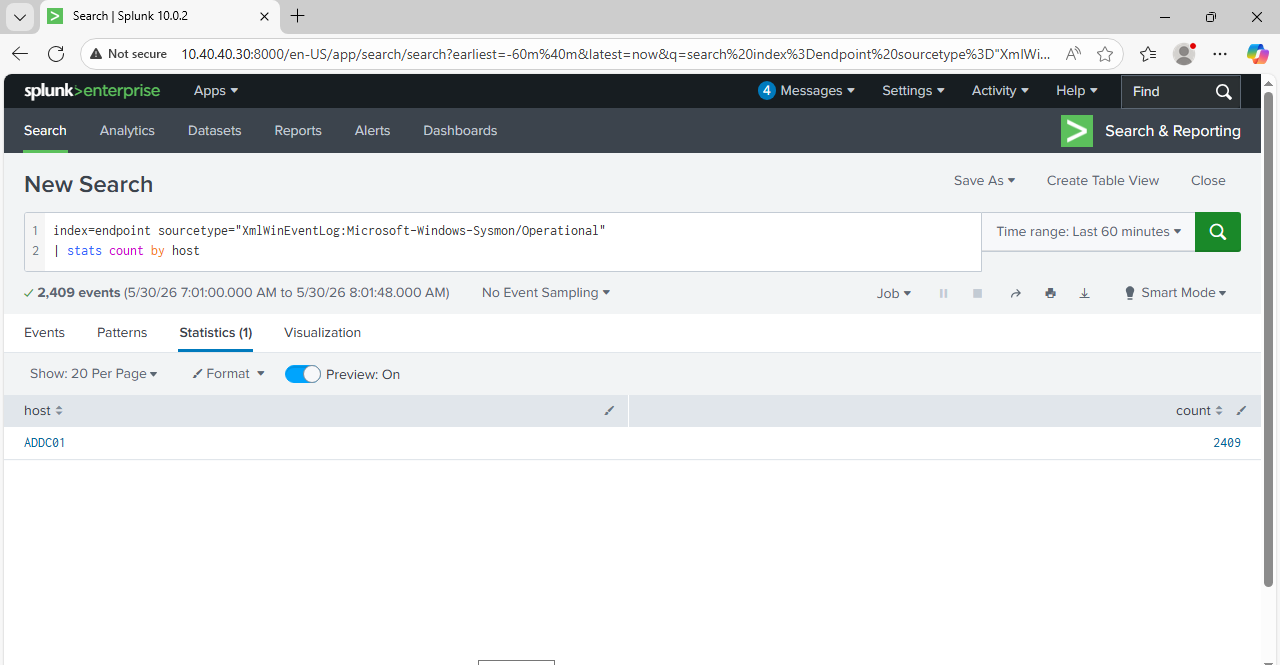This screenshot has width=1280, height=665.
Task: Open the browser tab search dropdown
Action: (20, 17)
